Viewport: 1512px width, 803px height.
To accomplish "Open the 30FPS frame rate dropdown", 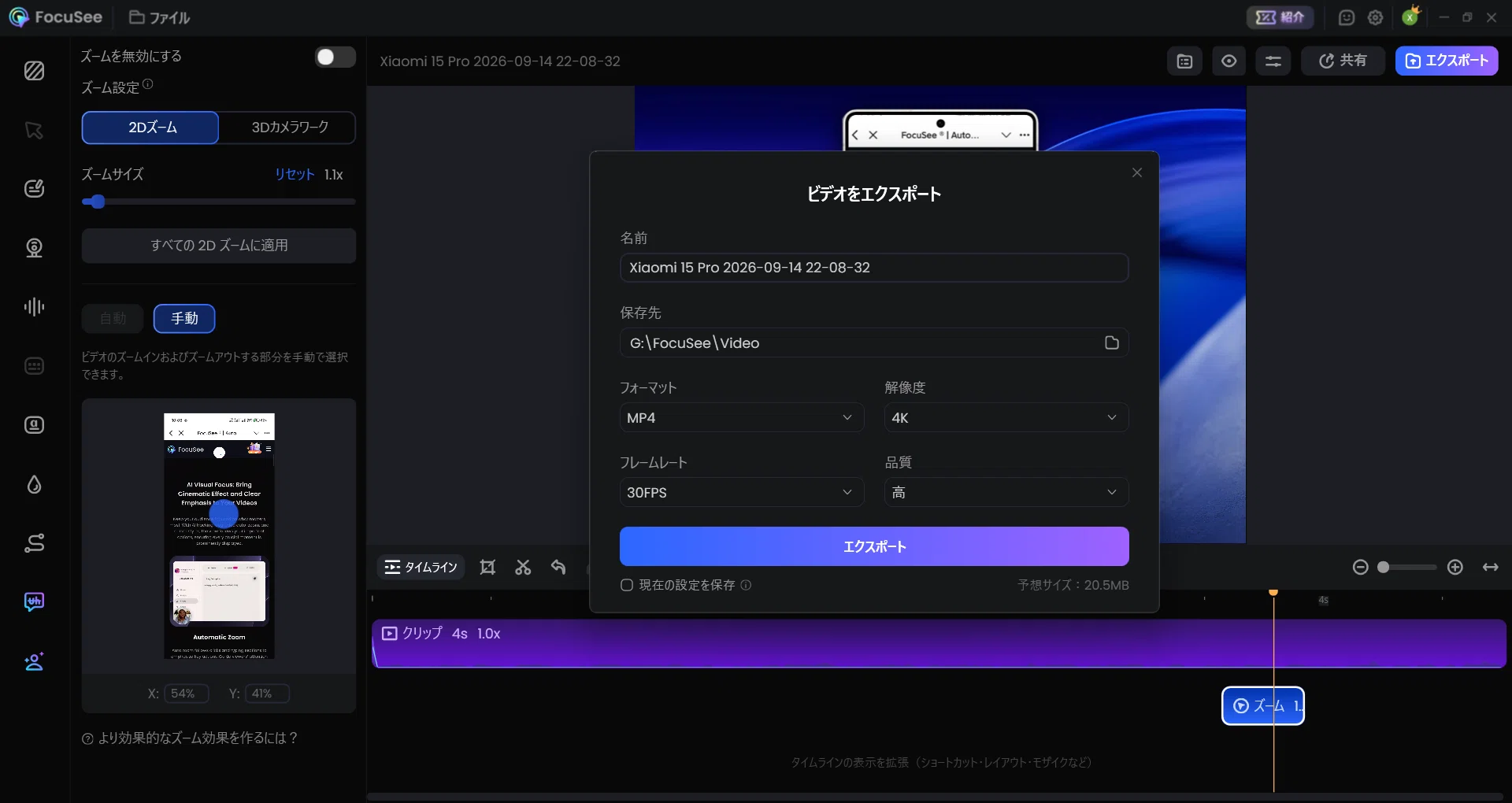I will coord(741,492).
